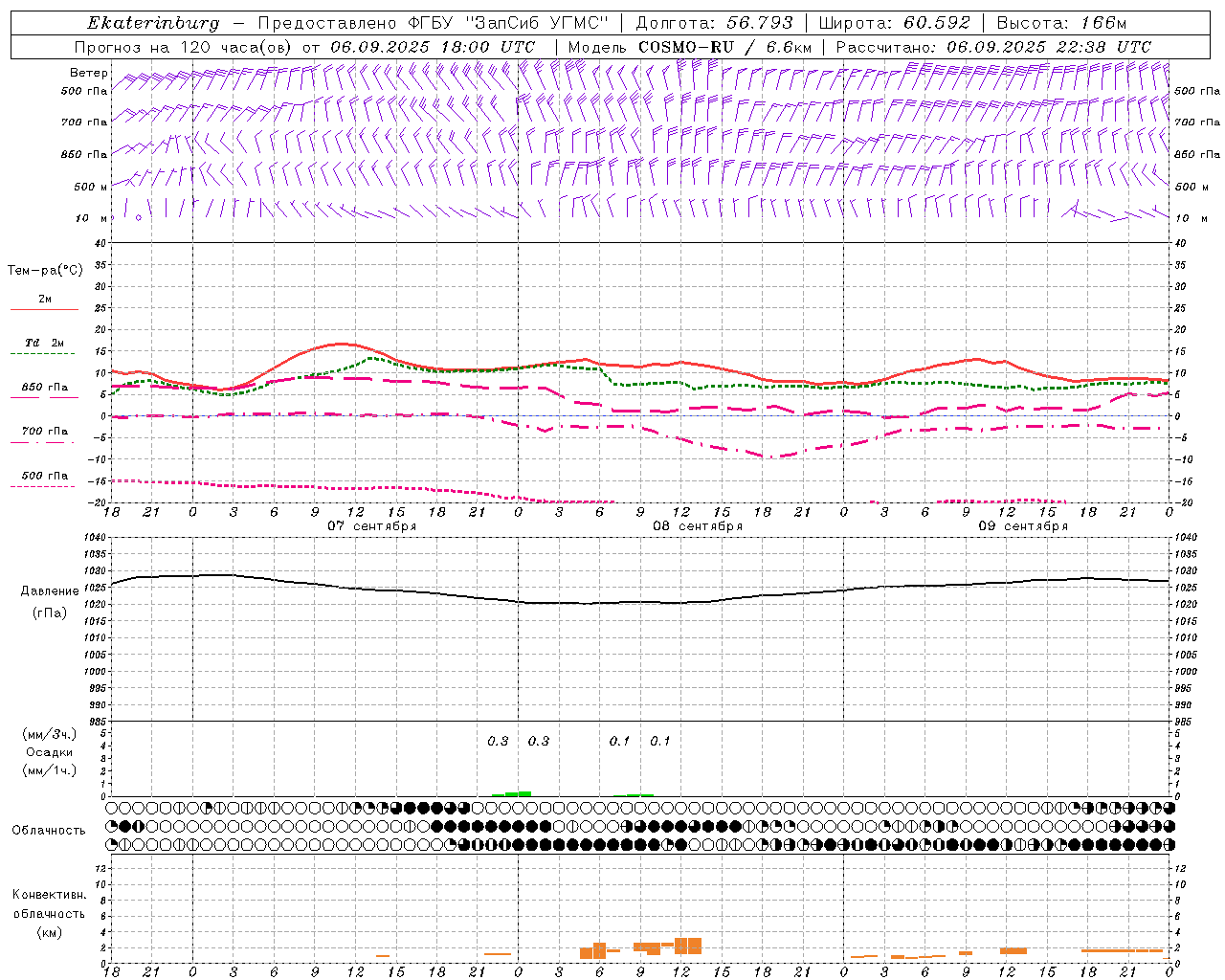Click the tallest orange convective cloud bar
1225x980 pixels.
click(x=688, y=946)
